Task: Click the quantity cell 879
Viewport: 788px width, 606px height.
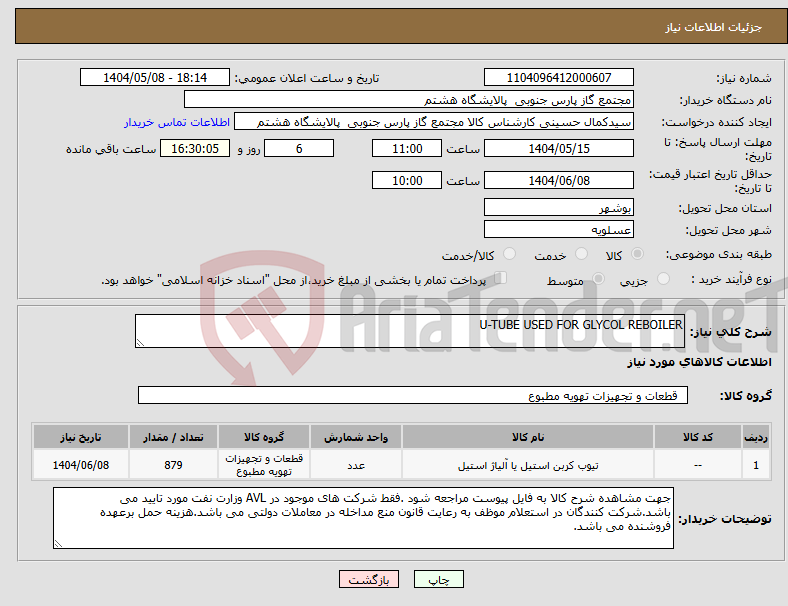Action: 173,465
